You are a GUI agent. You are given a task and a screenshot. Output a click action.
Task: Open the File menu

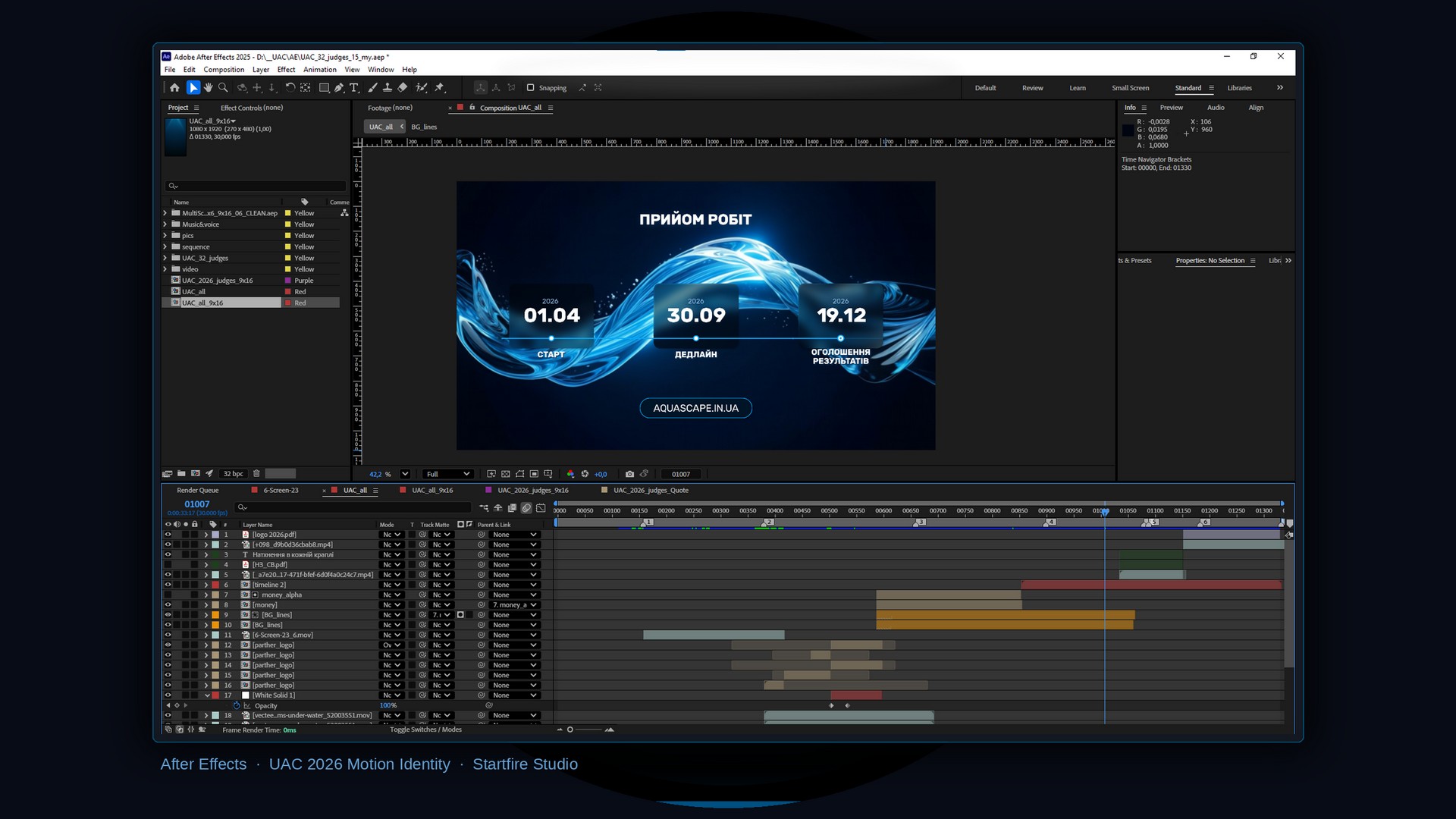[x=170, y=70]
